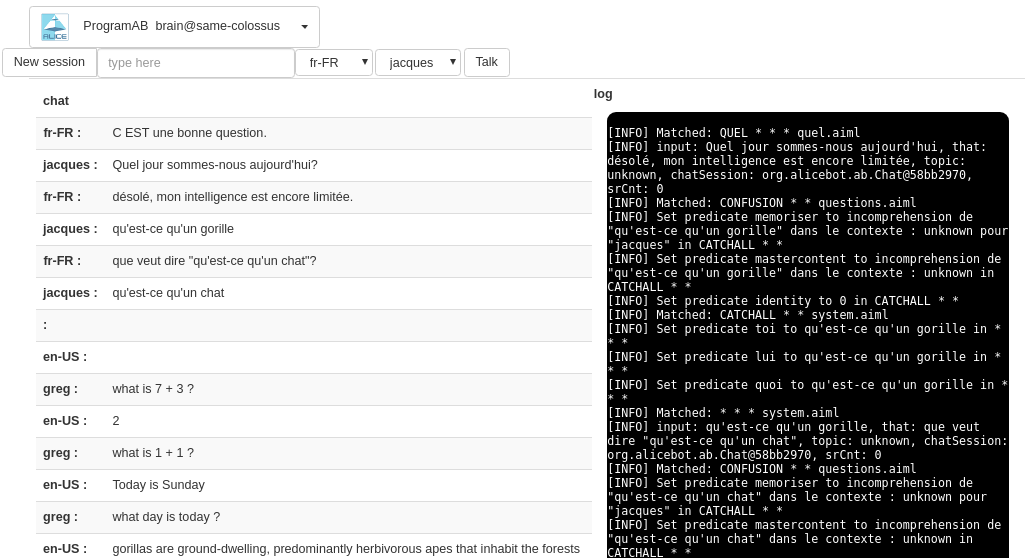Select jacques message 'qu'est-ce qu'un chat'
This screenshot has height=558, width=1030.
click(168, 293)
